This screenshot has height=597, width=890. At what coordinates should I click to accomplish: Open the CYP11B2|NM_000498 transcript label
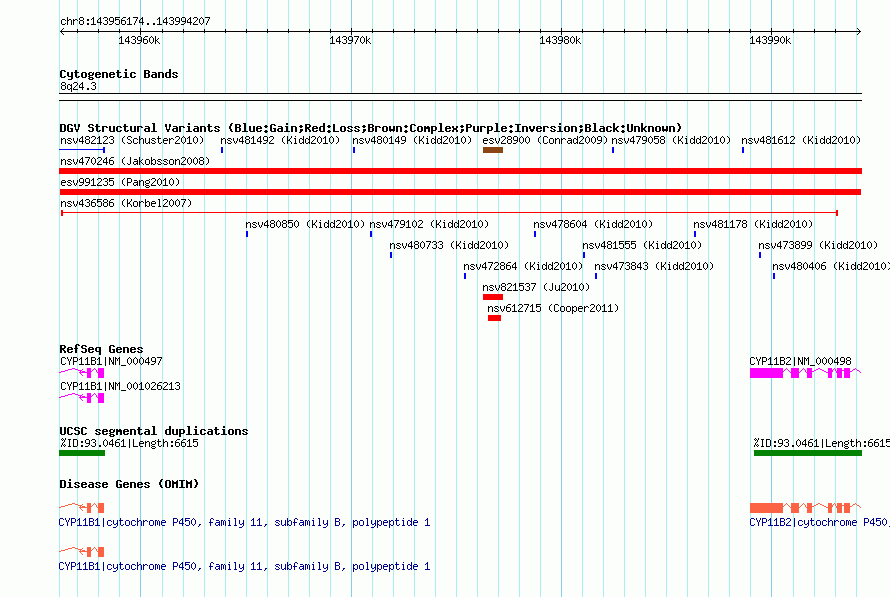(800, 361)
